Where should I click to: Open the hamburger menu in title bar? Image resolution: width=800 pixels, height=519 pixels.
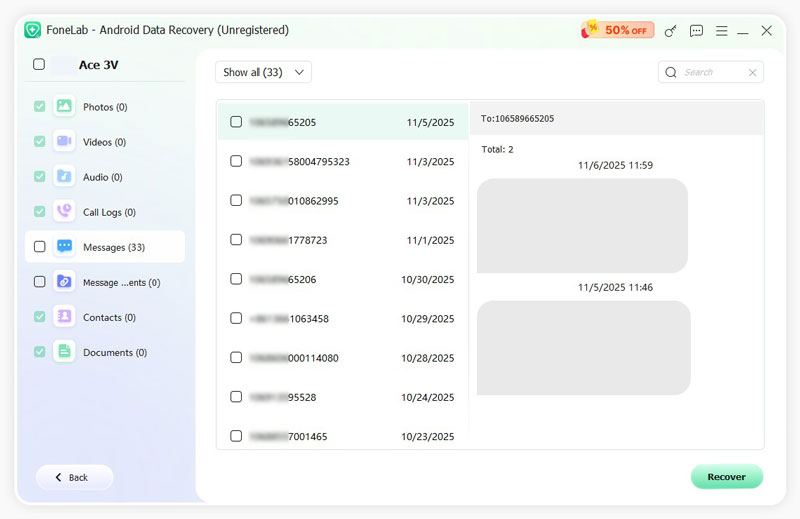tap(722, 31)
